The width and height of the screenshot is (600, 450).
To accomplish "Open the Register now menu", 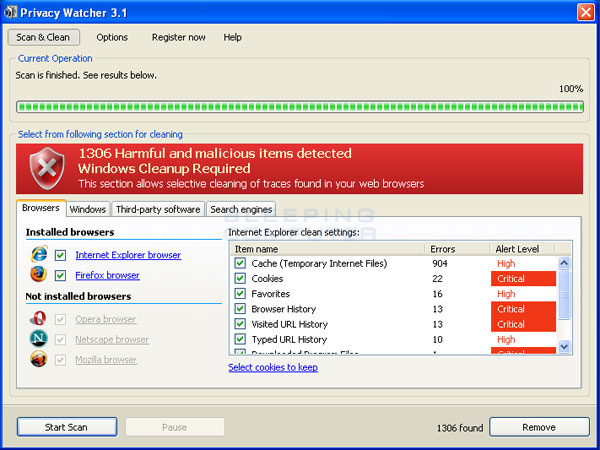I will click(179, 37).
